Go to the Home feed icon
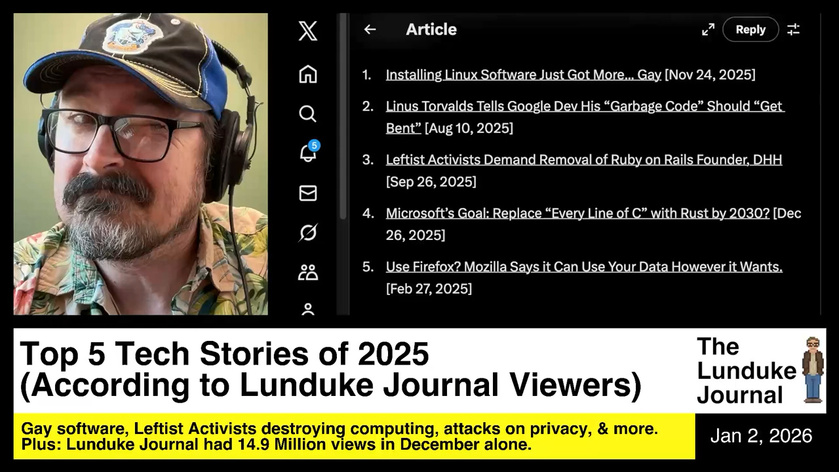The width and height of the screenshot is (839, 472). [x=308, y=74]
